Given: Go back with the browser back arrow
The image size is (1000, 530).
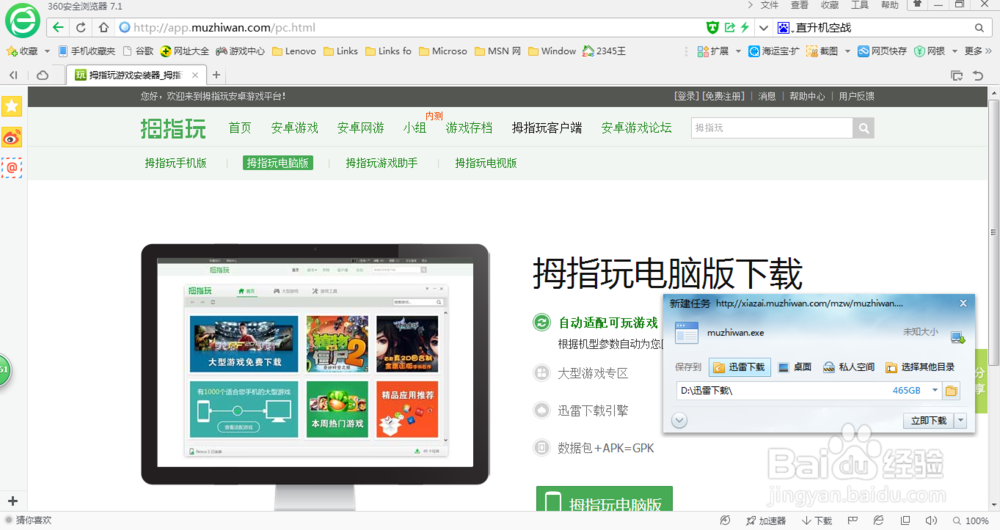Looking at the screenshot, I should [58, 27].
